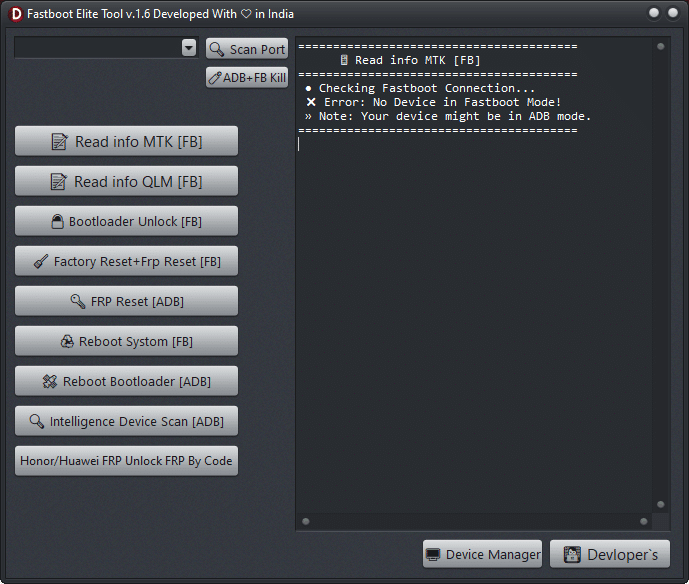Click the ADB+FB Kill button
Viewport: 689px width, 584px height.
pyautogui.click(x=247, y=77)
